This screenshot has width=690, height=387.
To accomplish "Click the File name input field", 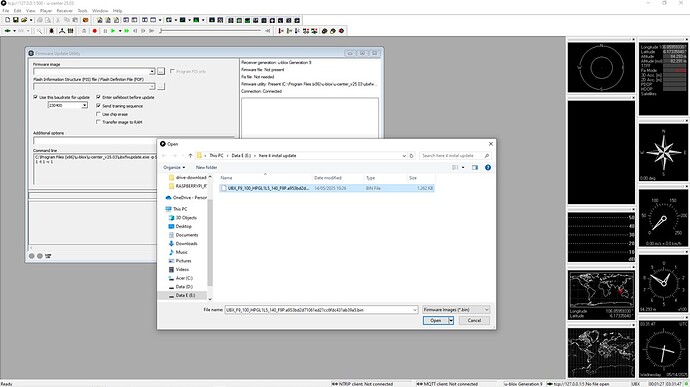I will tap(321, 310).
